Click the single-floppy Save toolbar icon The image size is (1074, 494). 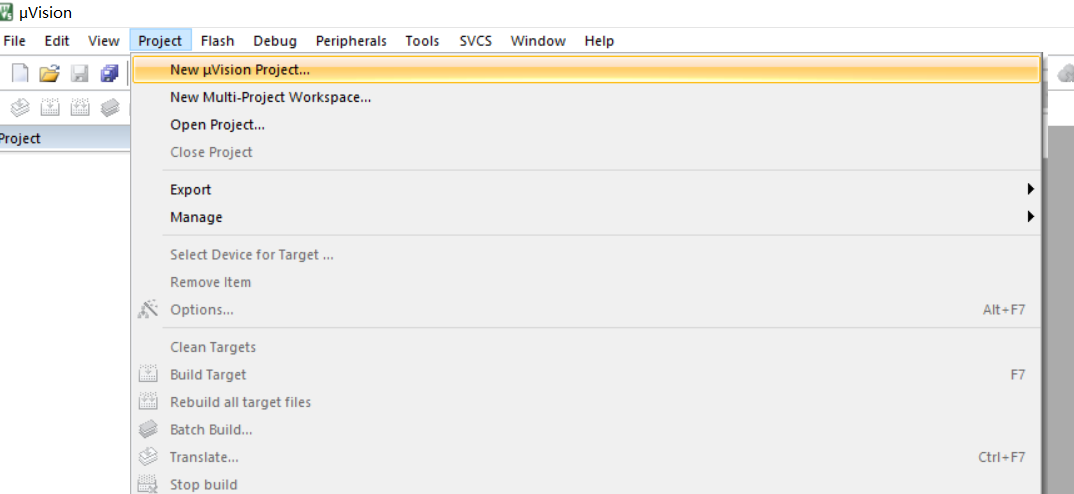(x=80, y=73)
